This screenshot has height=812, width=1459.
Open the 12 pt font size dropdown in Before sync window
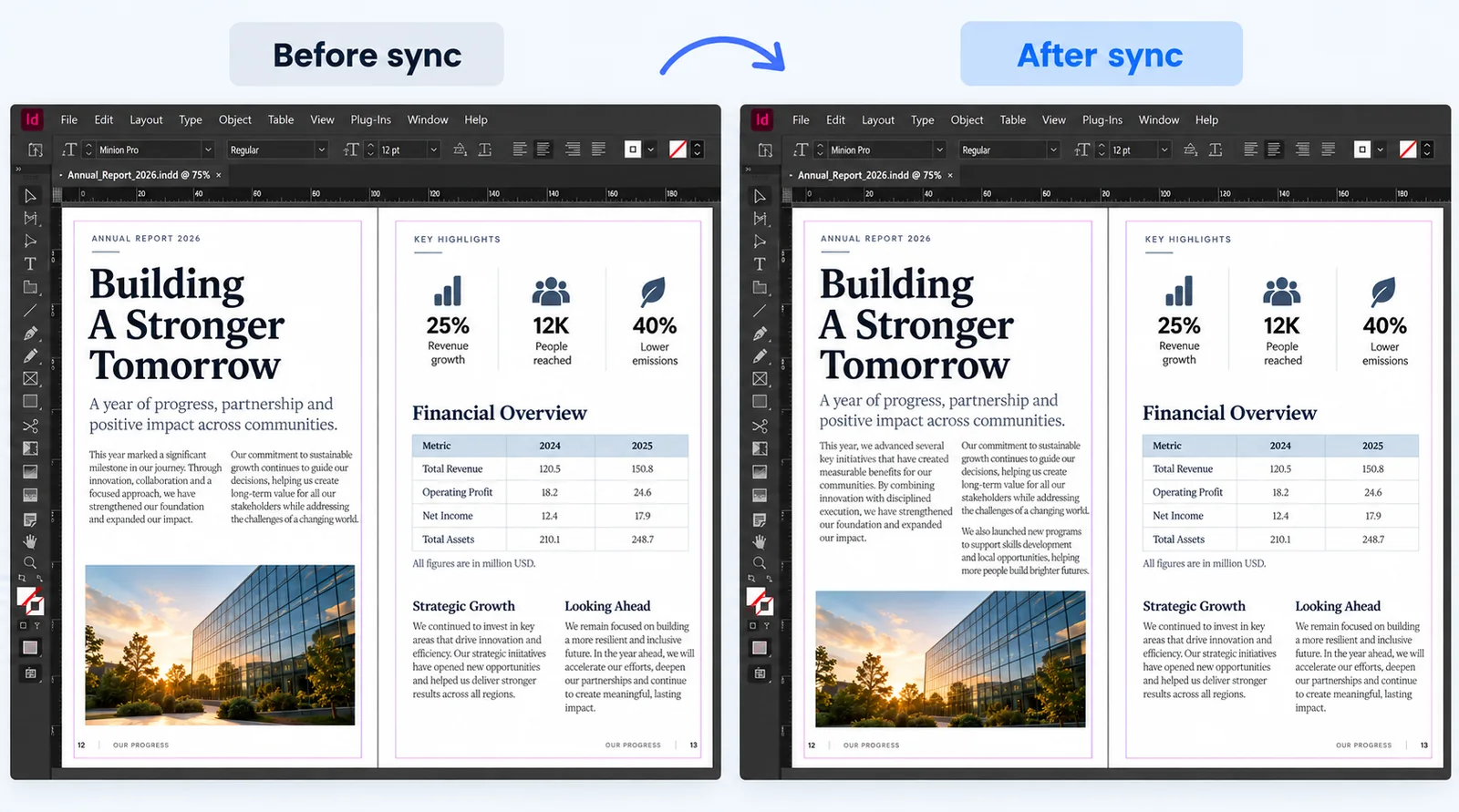(409, 149)
